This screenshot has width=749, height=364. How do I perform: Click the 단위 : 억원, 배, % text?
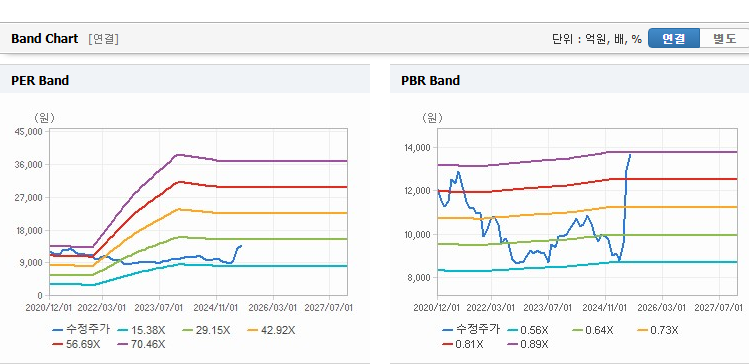[597, 39]
